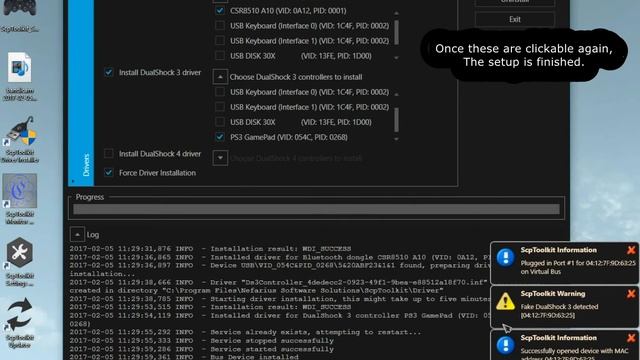Click log line 'Service stopped successfully'

tap(272, 340)
